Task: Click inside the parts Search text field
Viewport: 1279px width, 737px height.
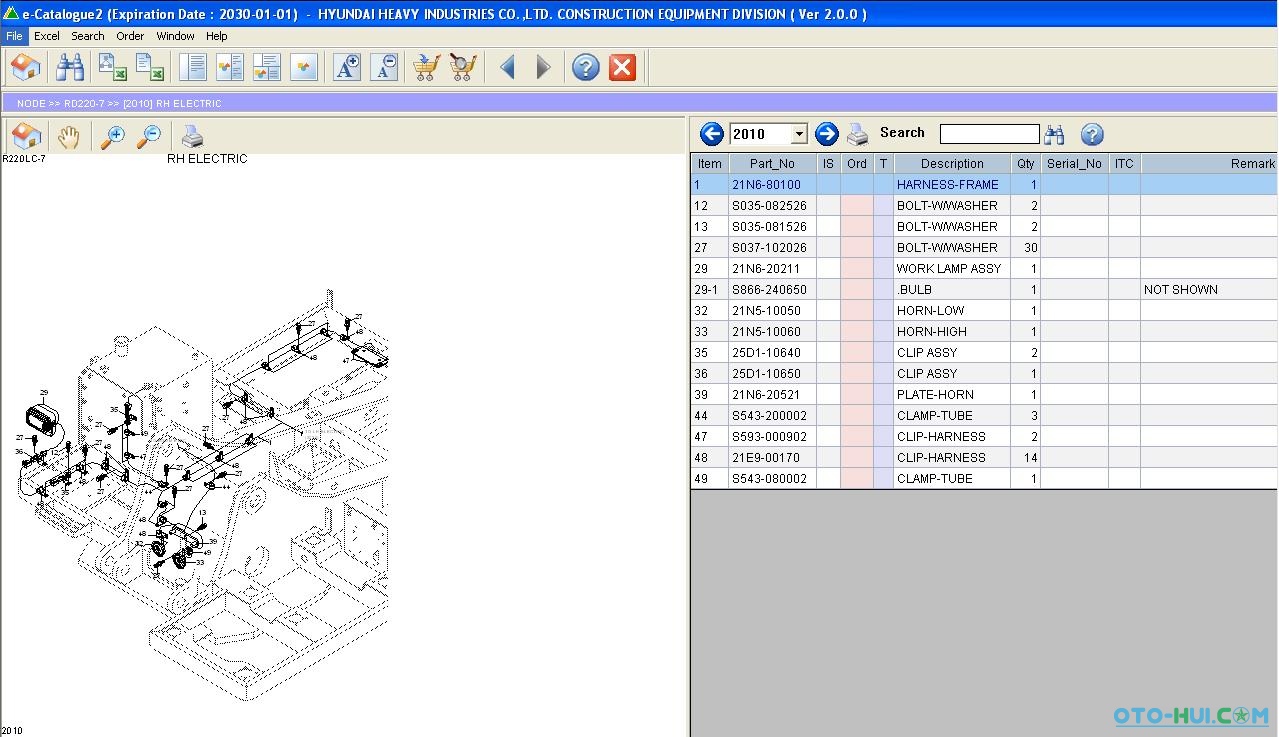Action: pos(989,134)
